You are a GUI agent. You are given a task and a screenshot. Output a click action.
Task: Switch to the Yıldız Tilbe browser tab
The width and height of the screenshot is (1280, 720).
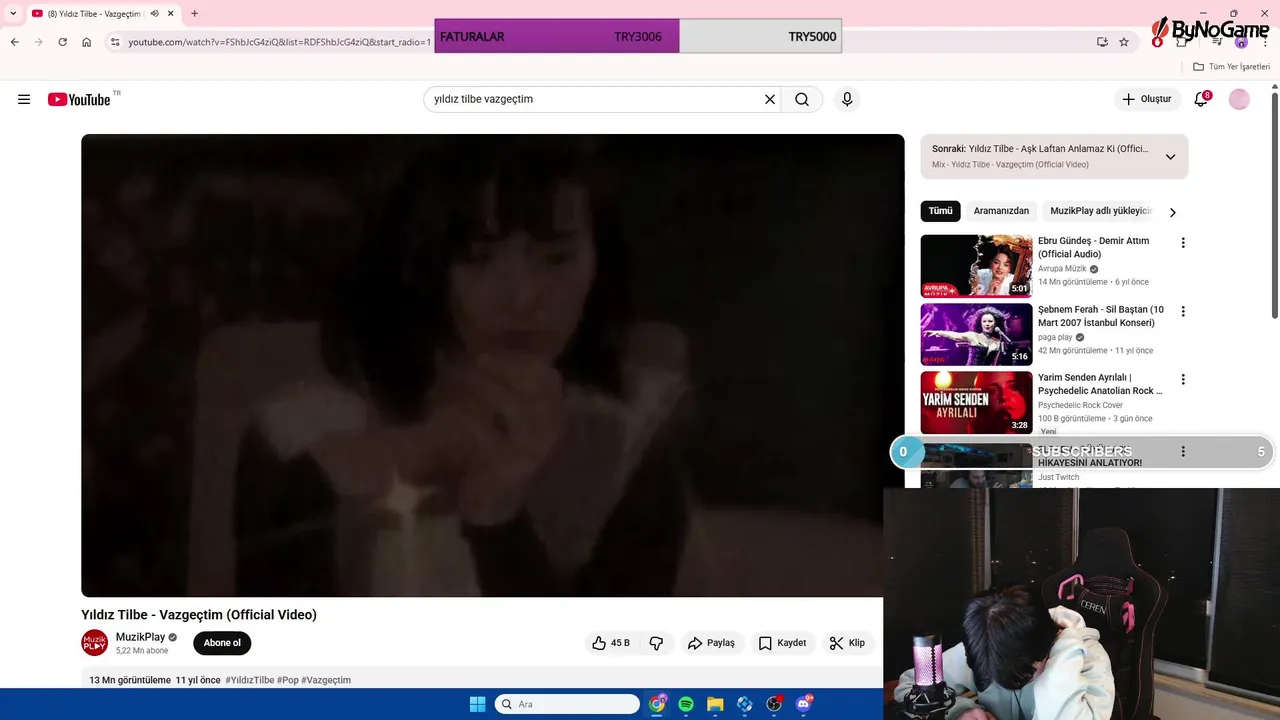pyautogui.click(x=102, y=13)
